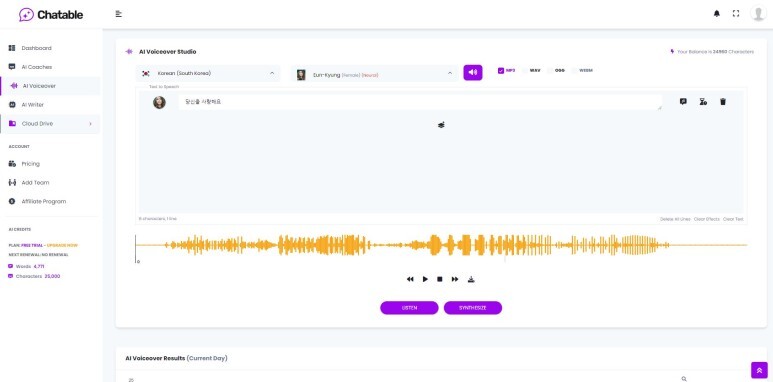773x382 pixels.
Task: Click the scroll-to-top purple arrow button
Action: pos(759,370)
